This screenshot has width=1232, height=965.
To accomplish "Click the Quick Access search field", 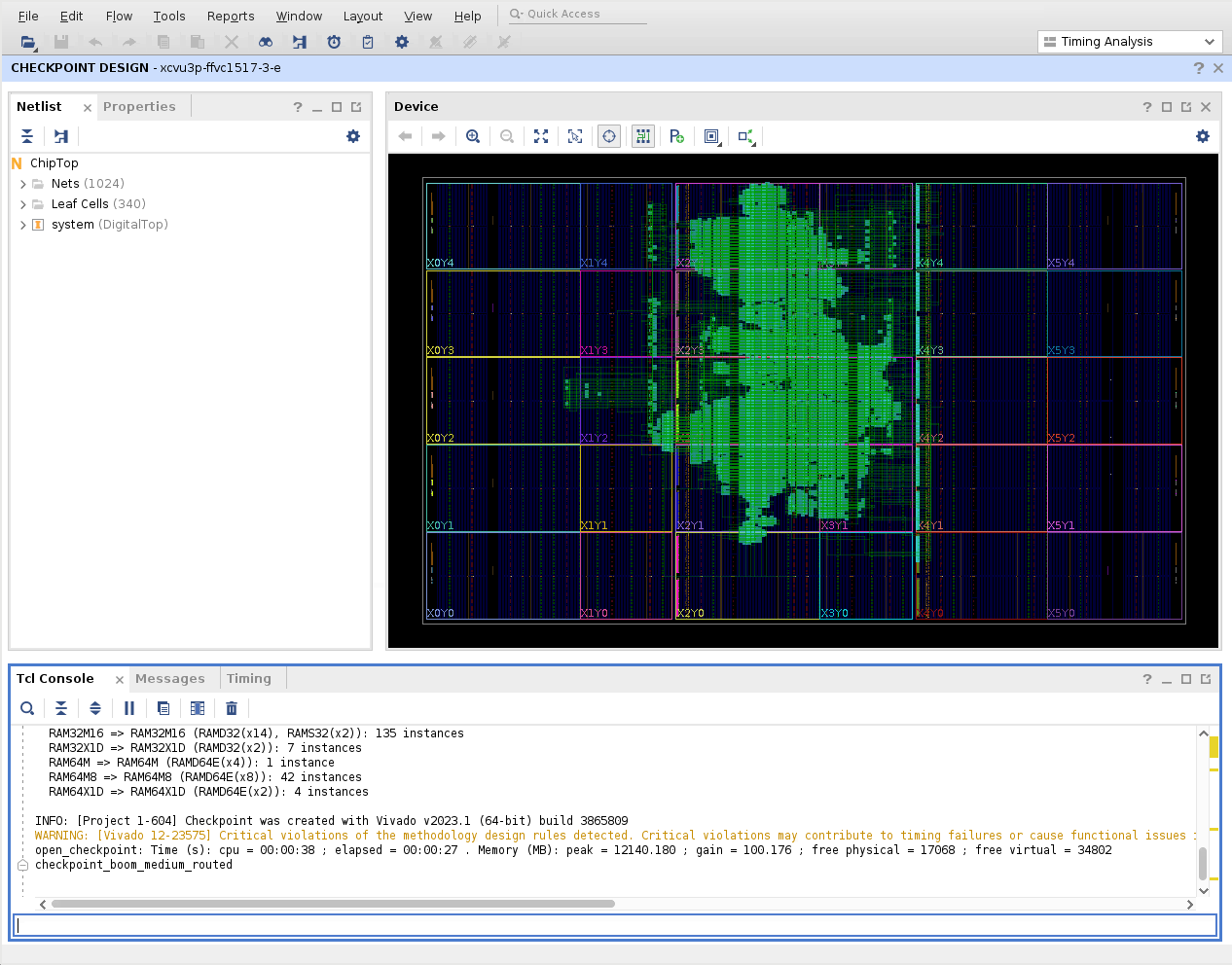I will click(577, 15).
